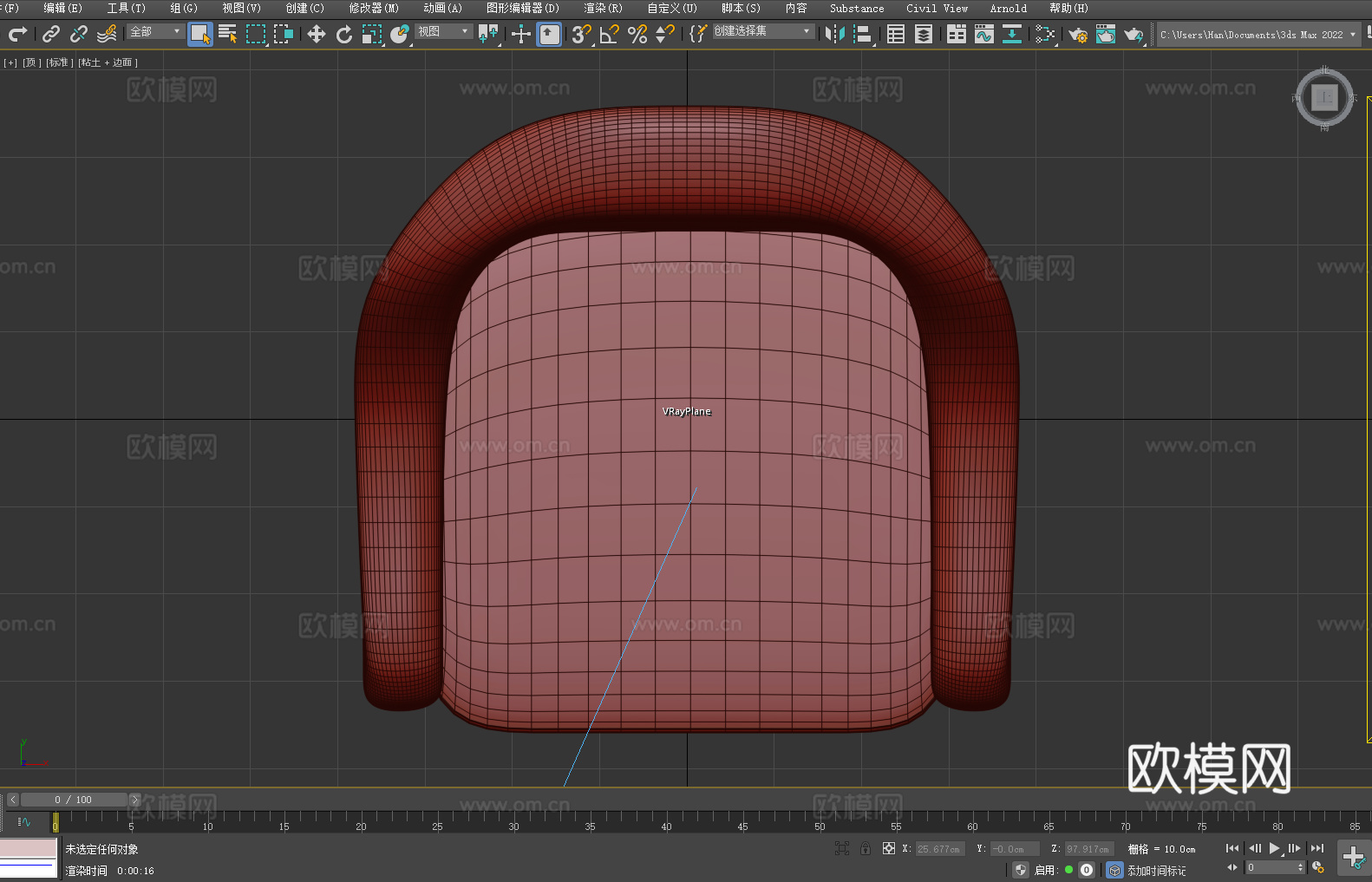Click the X coordinate field
This screenshot has width=1372, height=882.
(x=941, y=849)
